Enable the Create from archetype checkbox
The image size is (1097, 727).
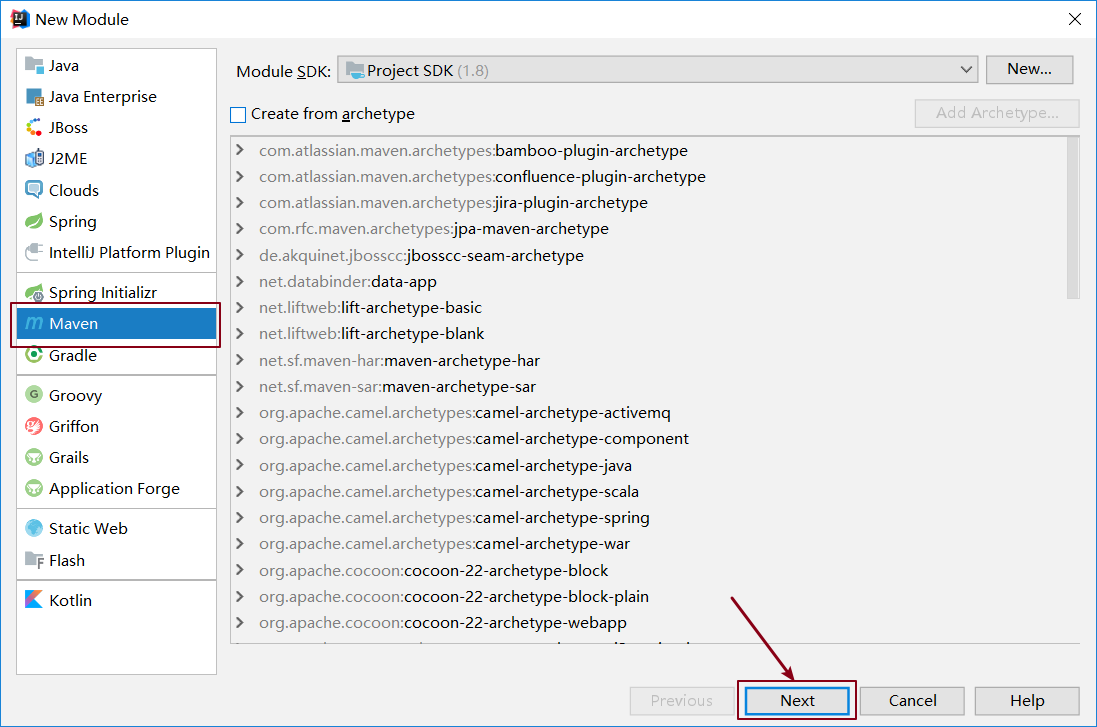[x=238, y=114]
